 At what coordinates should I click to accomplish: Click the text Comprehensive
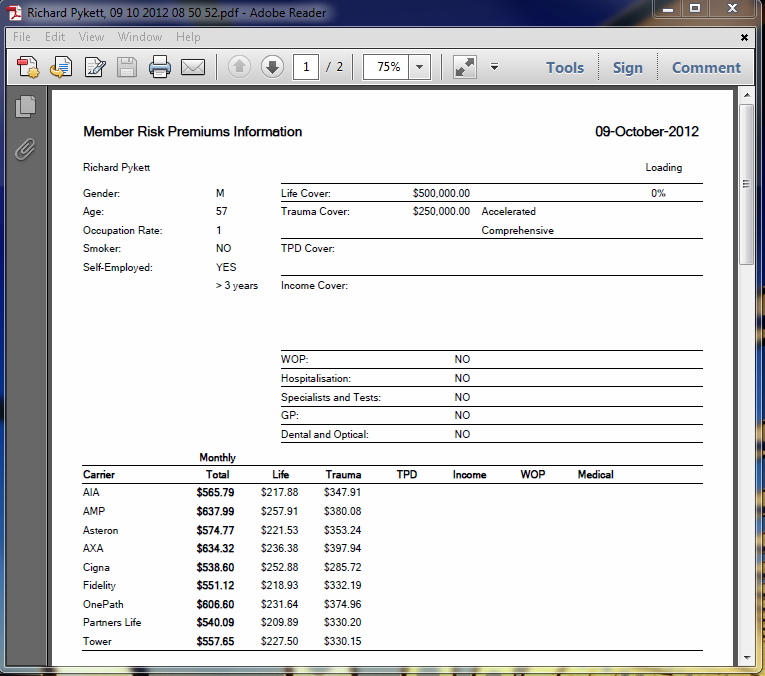tap(517, 230)
